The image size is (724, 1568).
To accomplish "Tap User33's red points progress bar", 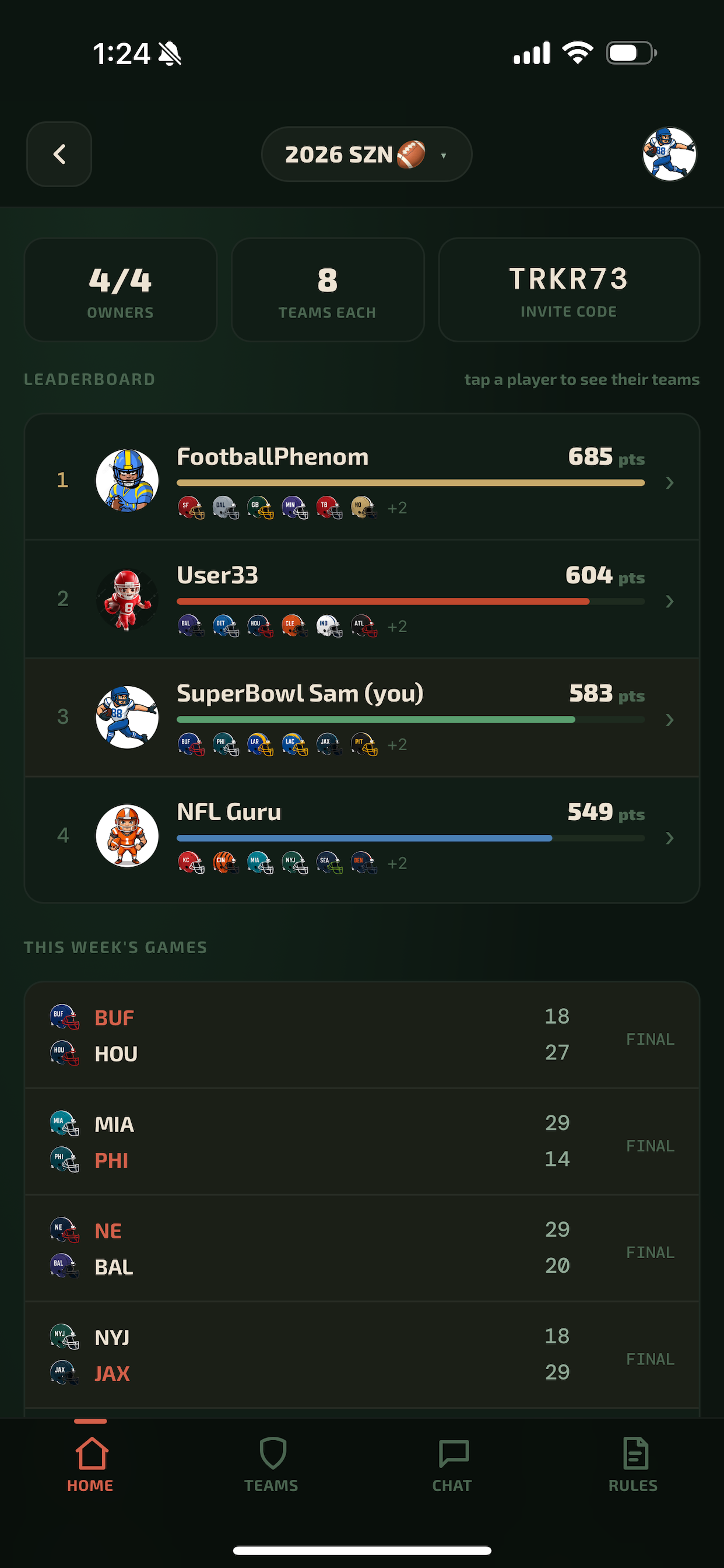I will (x=410, y=601).
